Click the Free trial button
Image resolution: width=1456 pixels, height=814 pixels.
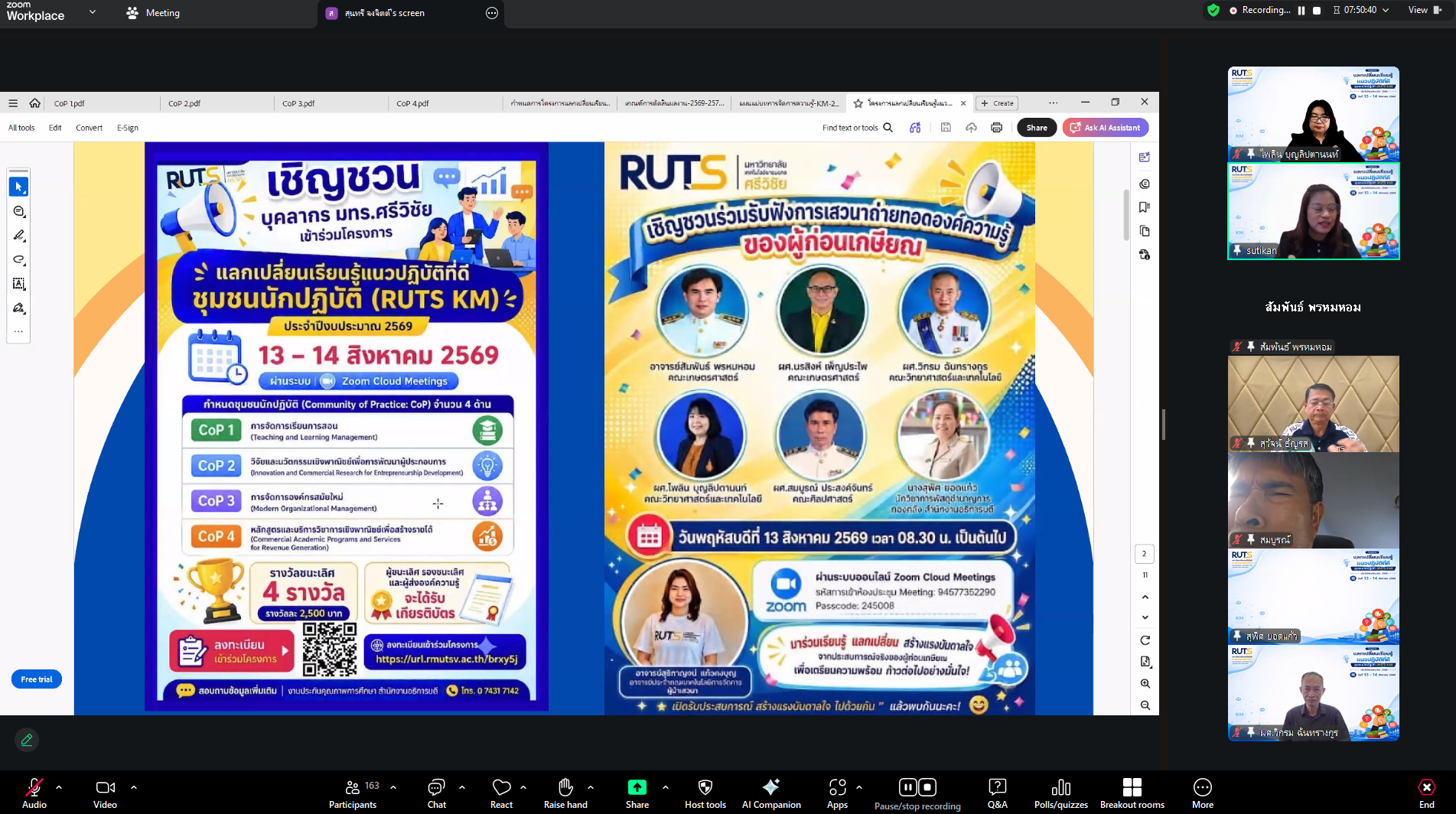point(37,679)
